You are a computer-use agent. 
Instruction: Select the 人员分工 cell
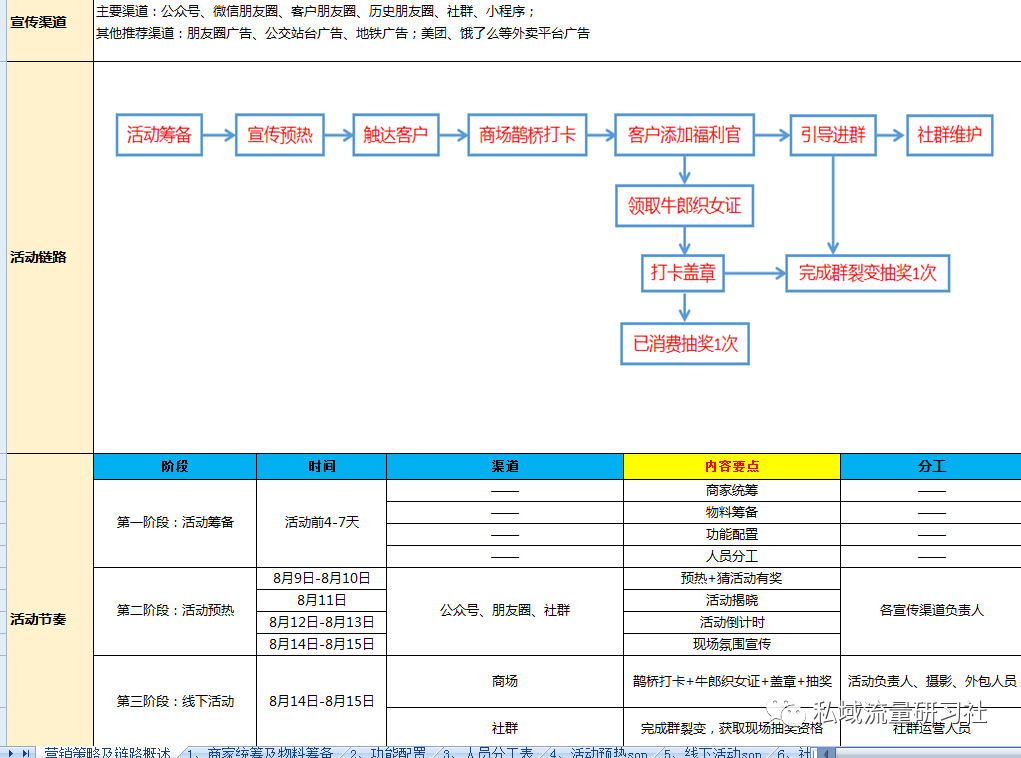[x=732, y=556]
